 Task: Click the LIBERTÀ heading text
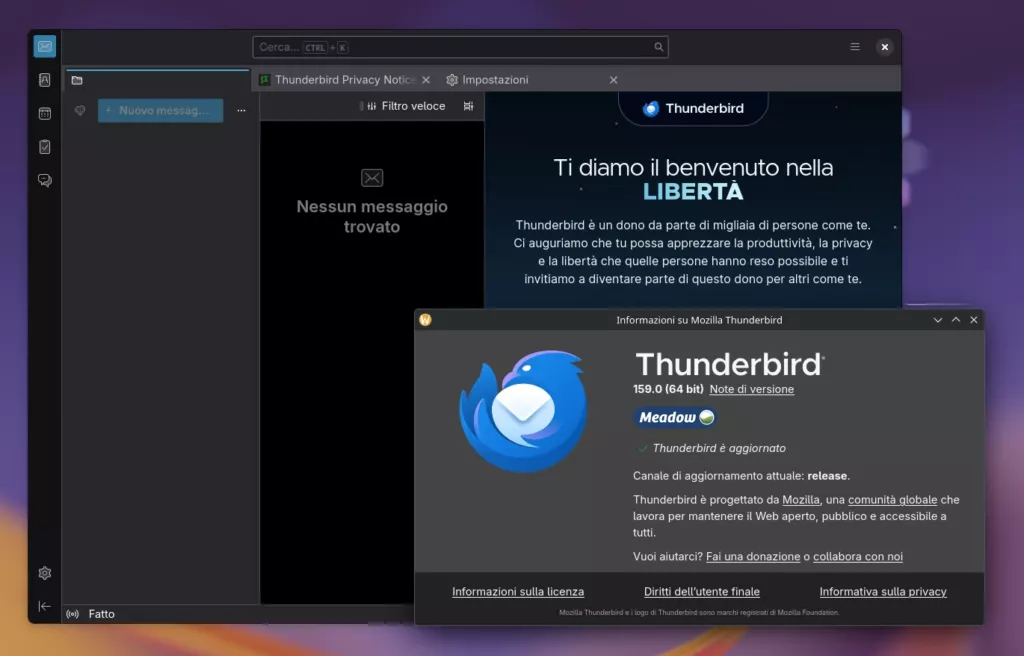click(693, 192)
